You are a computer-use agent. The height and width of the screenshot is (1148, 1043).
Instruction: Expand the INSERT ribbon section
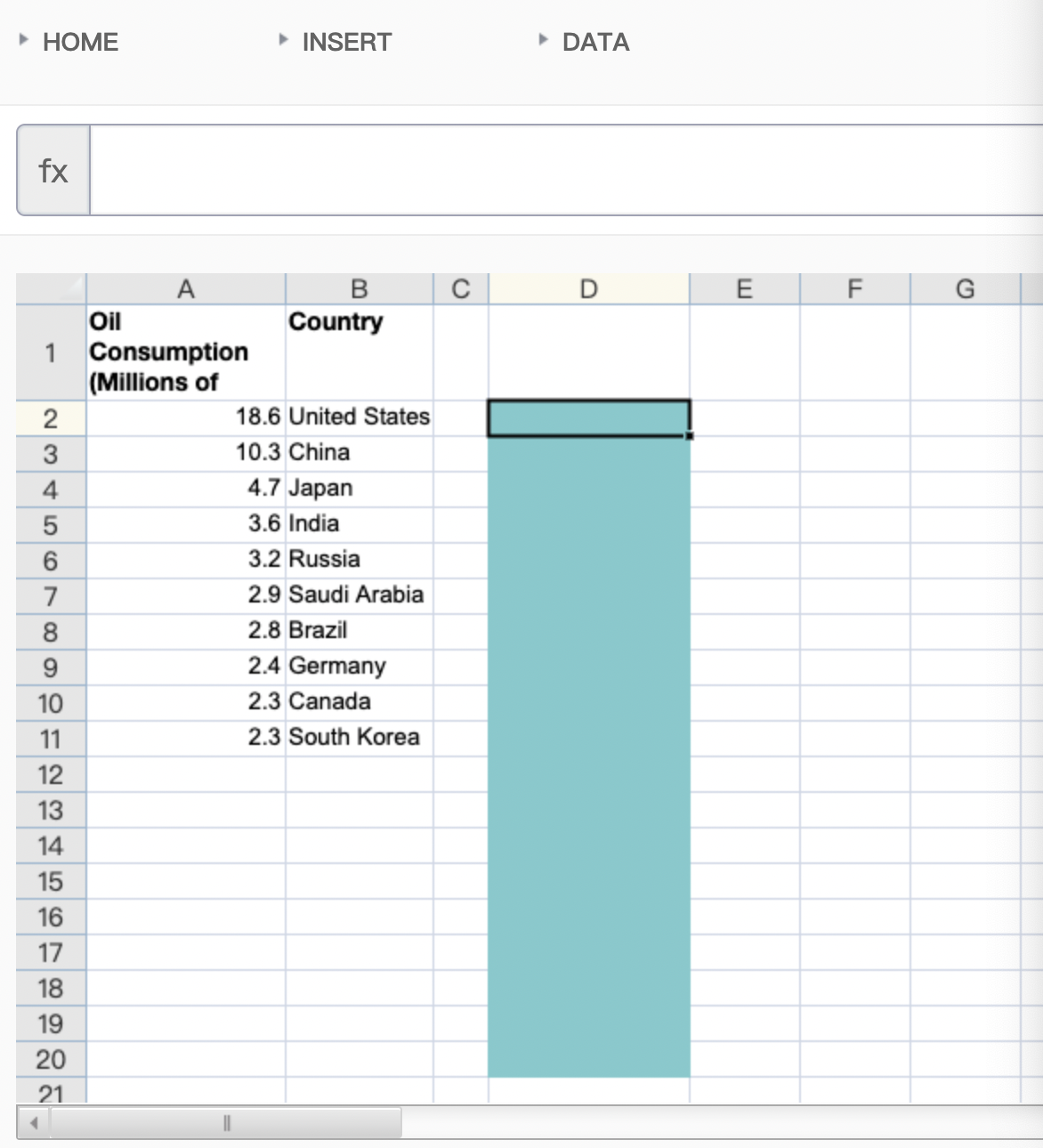click(x=336, y=42)
